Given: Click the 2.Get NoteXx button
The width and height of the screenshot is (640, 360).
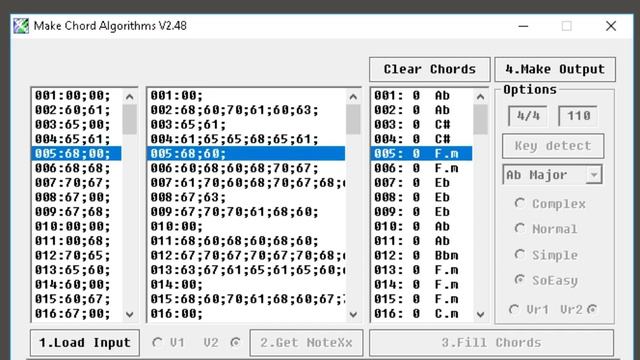Looking at the screenshot, I should click(x=307, y=343).
